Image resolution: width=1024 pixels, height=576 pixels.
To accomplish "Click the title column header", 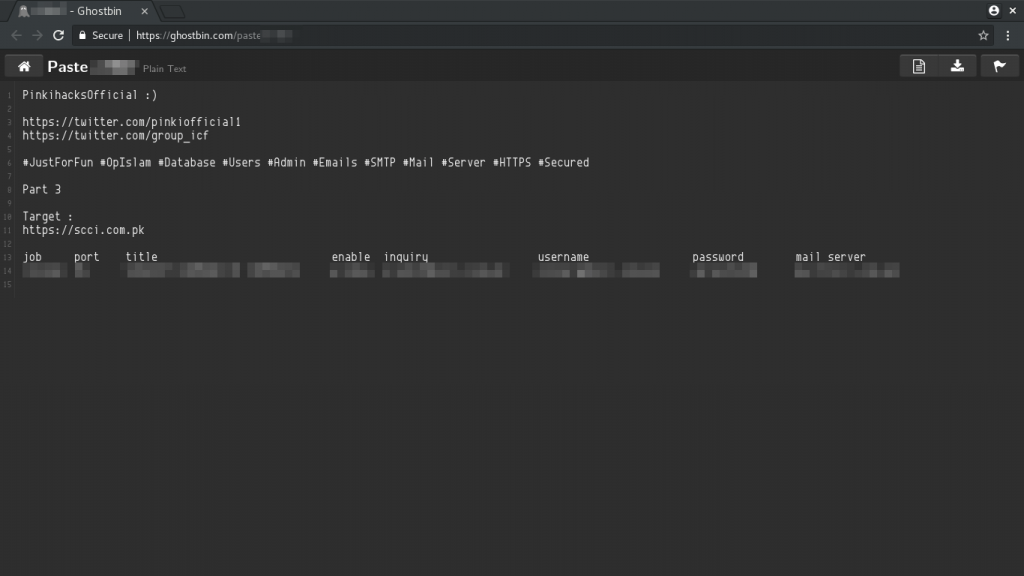I will coord(142,257).
